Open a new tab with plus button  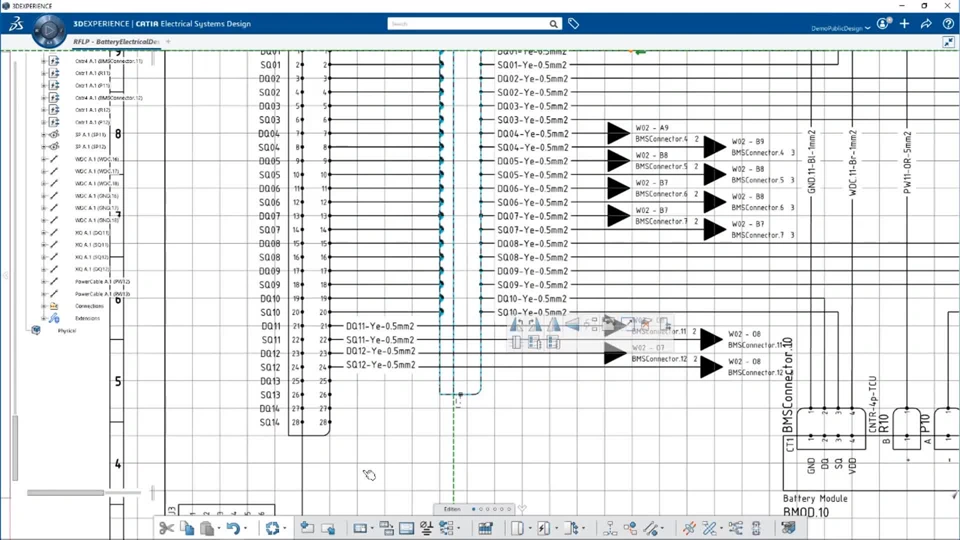[168, 42]
